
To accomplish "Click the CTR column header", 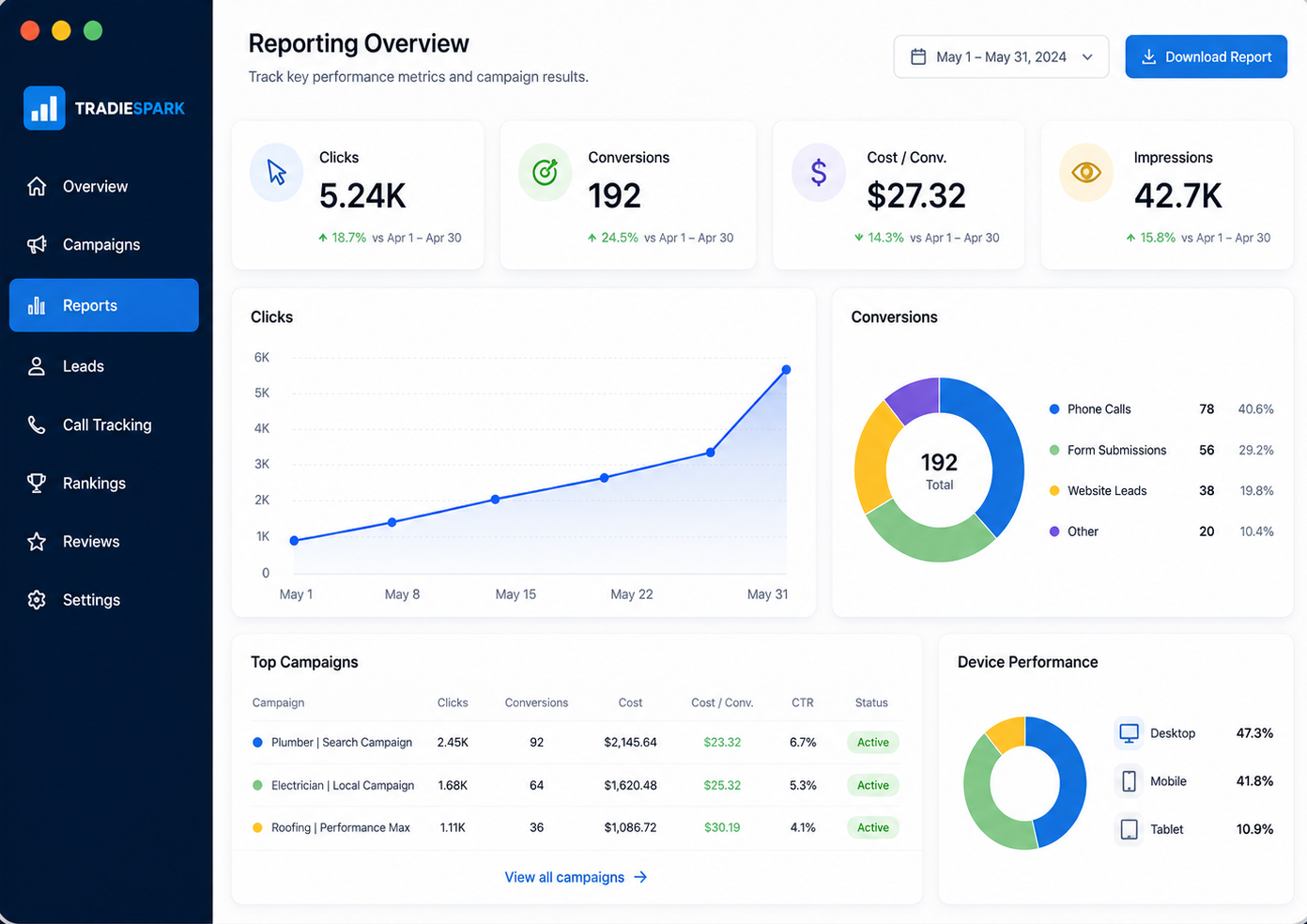I will pos(803,702).
